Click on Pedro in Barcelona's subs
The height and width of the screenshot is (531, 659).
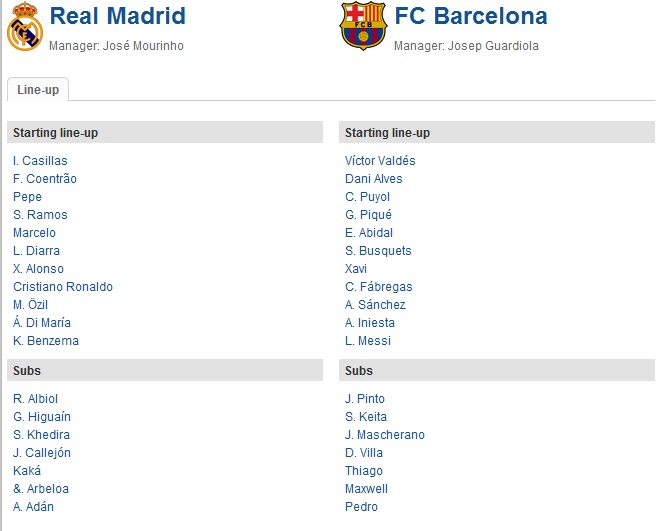pyautogui.click(x=361, y=507)
